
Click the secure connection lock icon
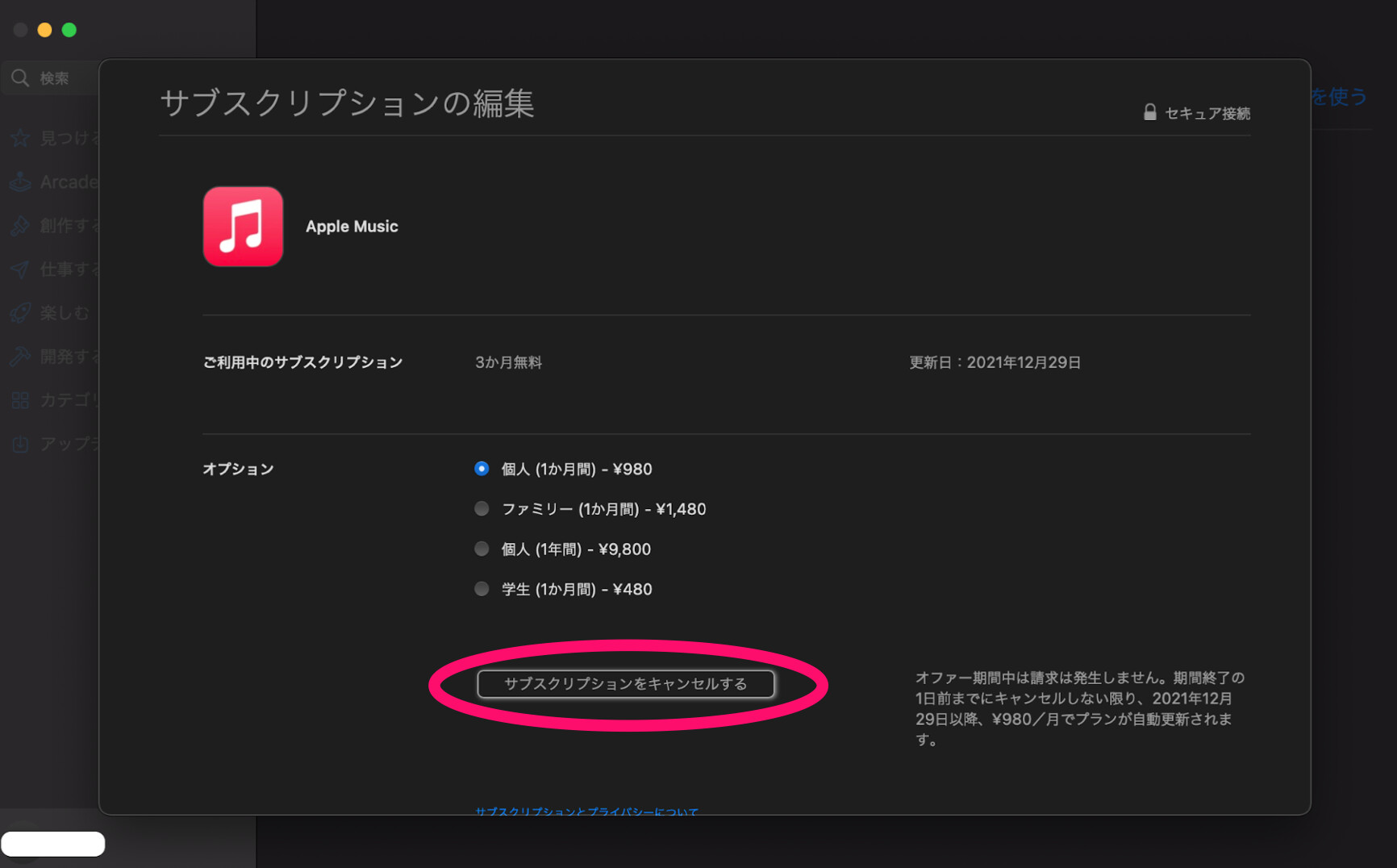pos(1150,112)
